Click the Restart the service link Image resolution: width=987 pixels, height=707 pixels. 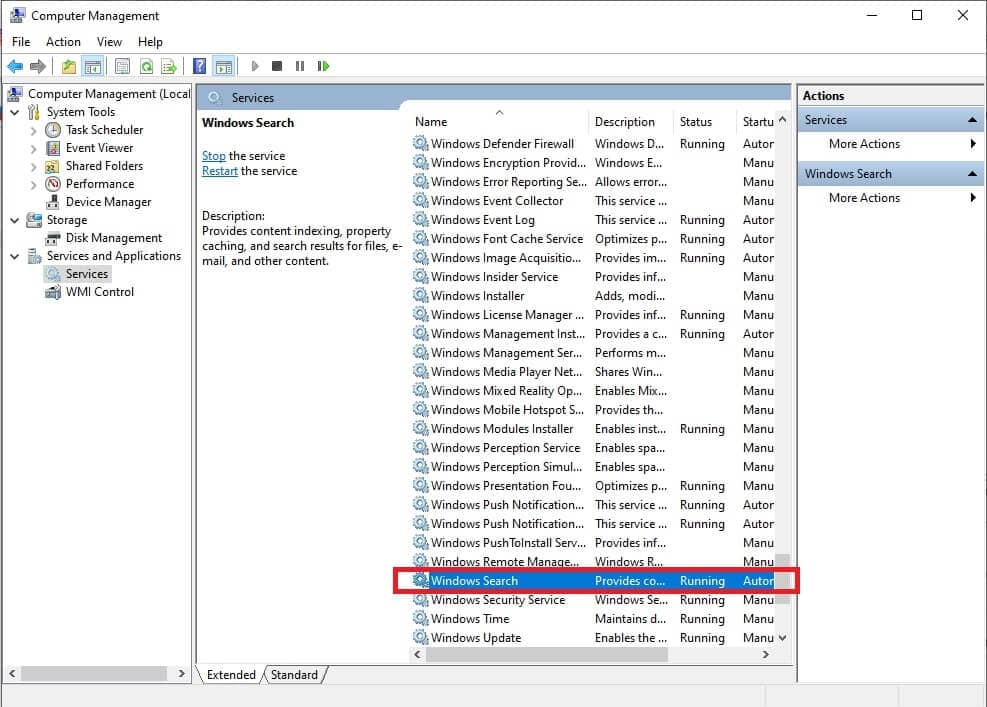[x=220, y=171]
